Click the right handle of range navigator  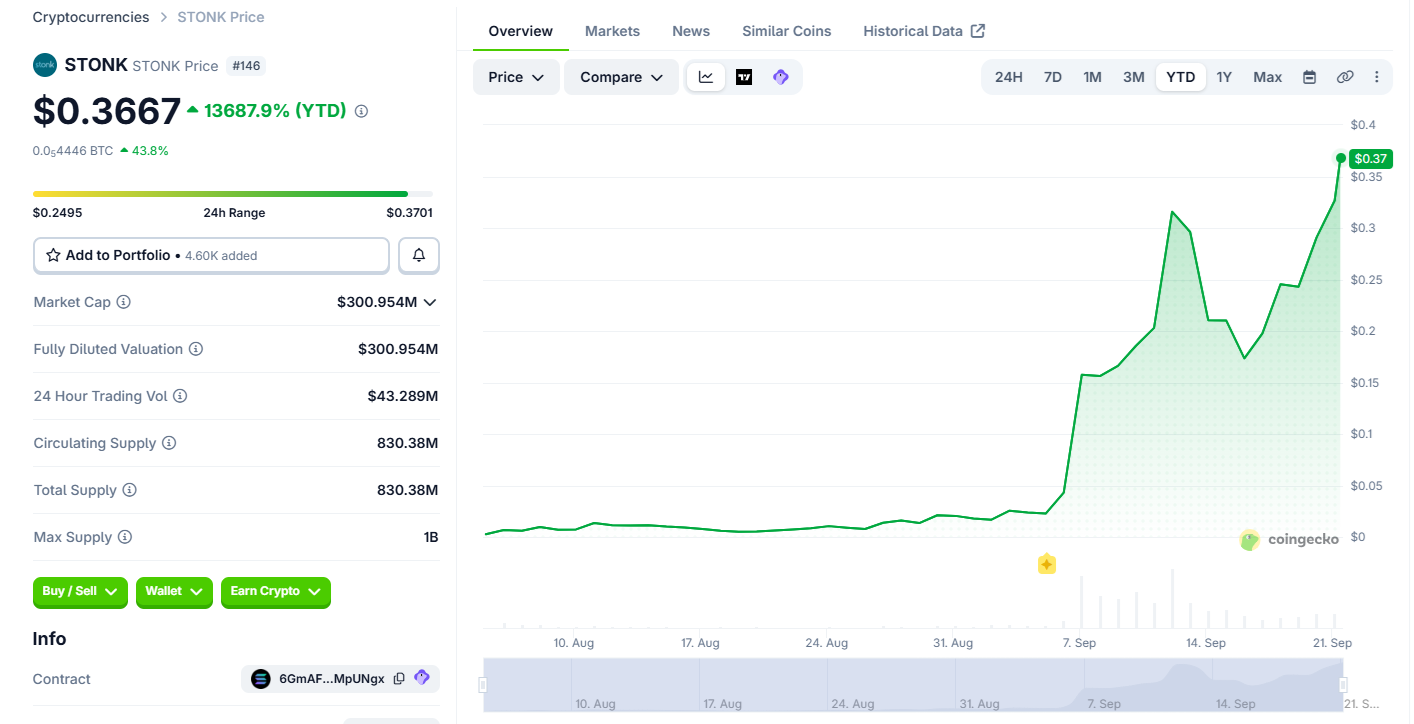[x=1343, y=685]
